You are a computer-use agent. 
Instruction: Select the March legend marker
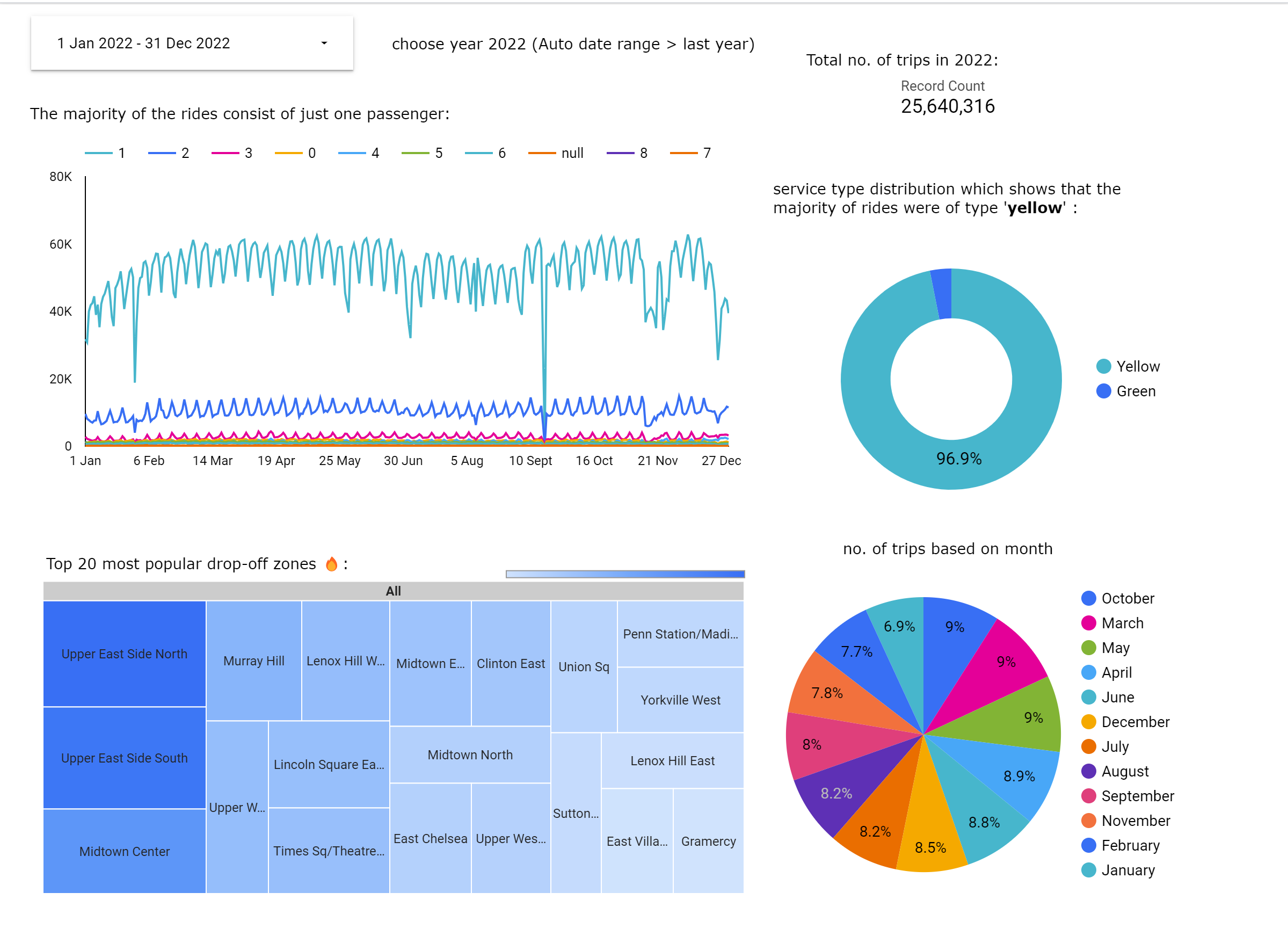[1088, 623]
